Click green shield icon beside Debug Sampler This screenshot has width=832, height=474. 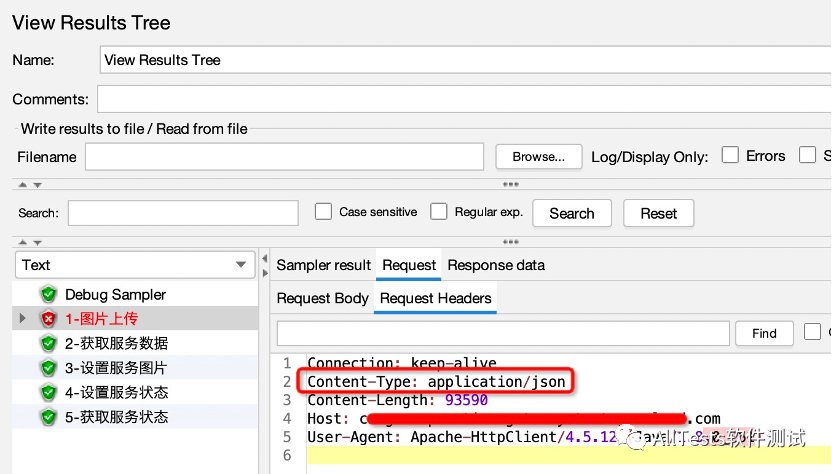tap(48, 294)
